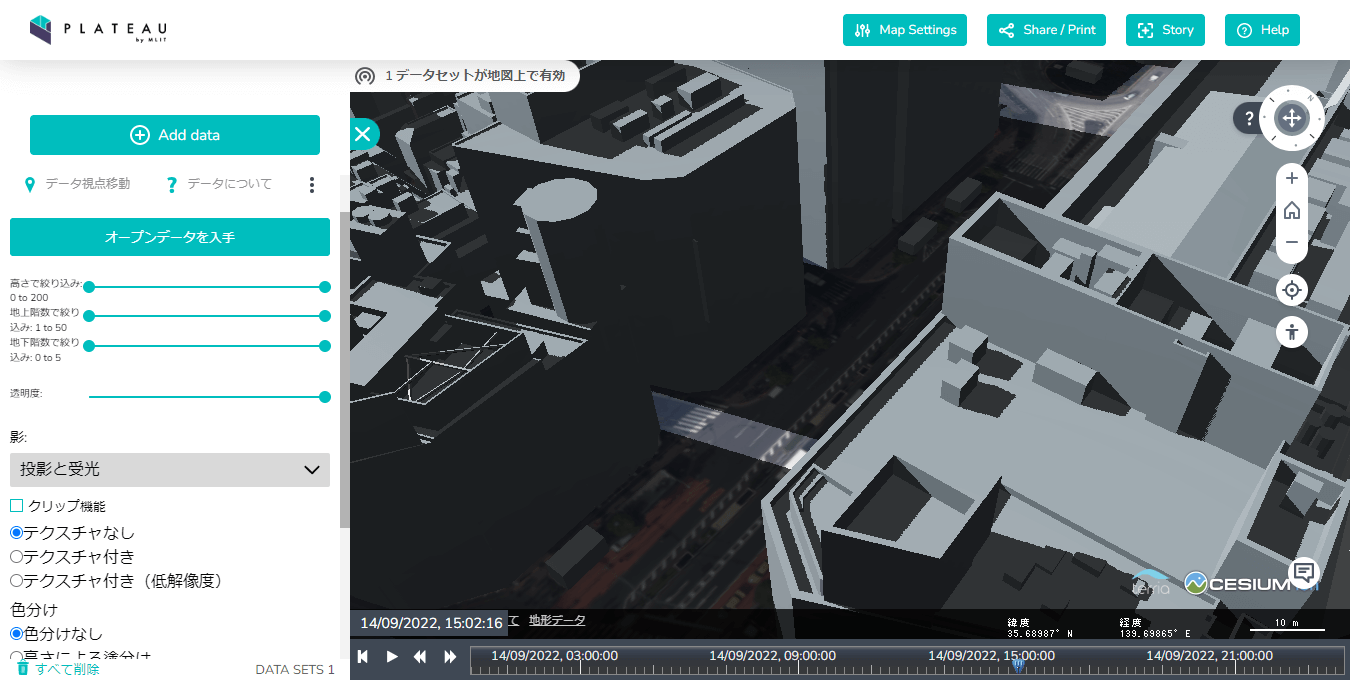Enable the クリップ機能 checkbox

click(15, 506)
